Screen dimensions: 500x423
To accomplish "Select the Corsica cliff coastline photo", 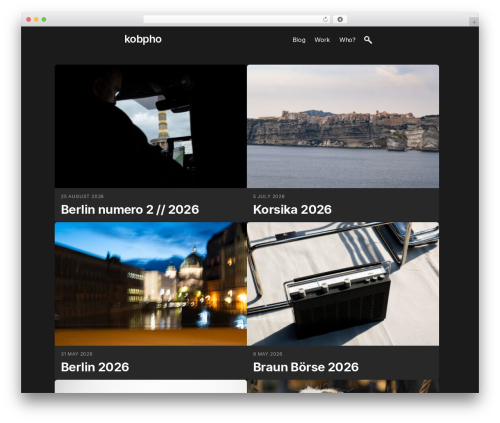I will coord(343,126).
